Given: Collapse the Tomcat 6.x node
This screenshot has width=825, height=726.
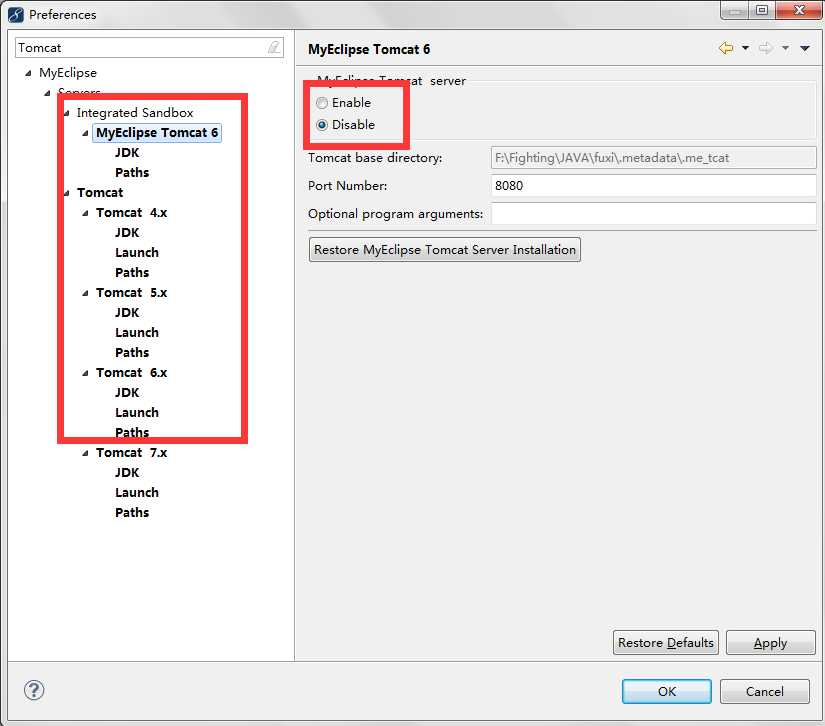Looking at the screenshot, I should pos(85,373).
